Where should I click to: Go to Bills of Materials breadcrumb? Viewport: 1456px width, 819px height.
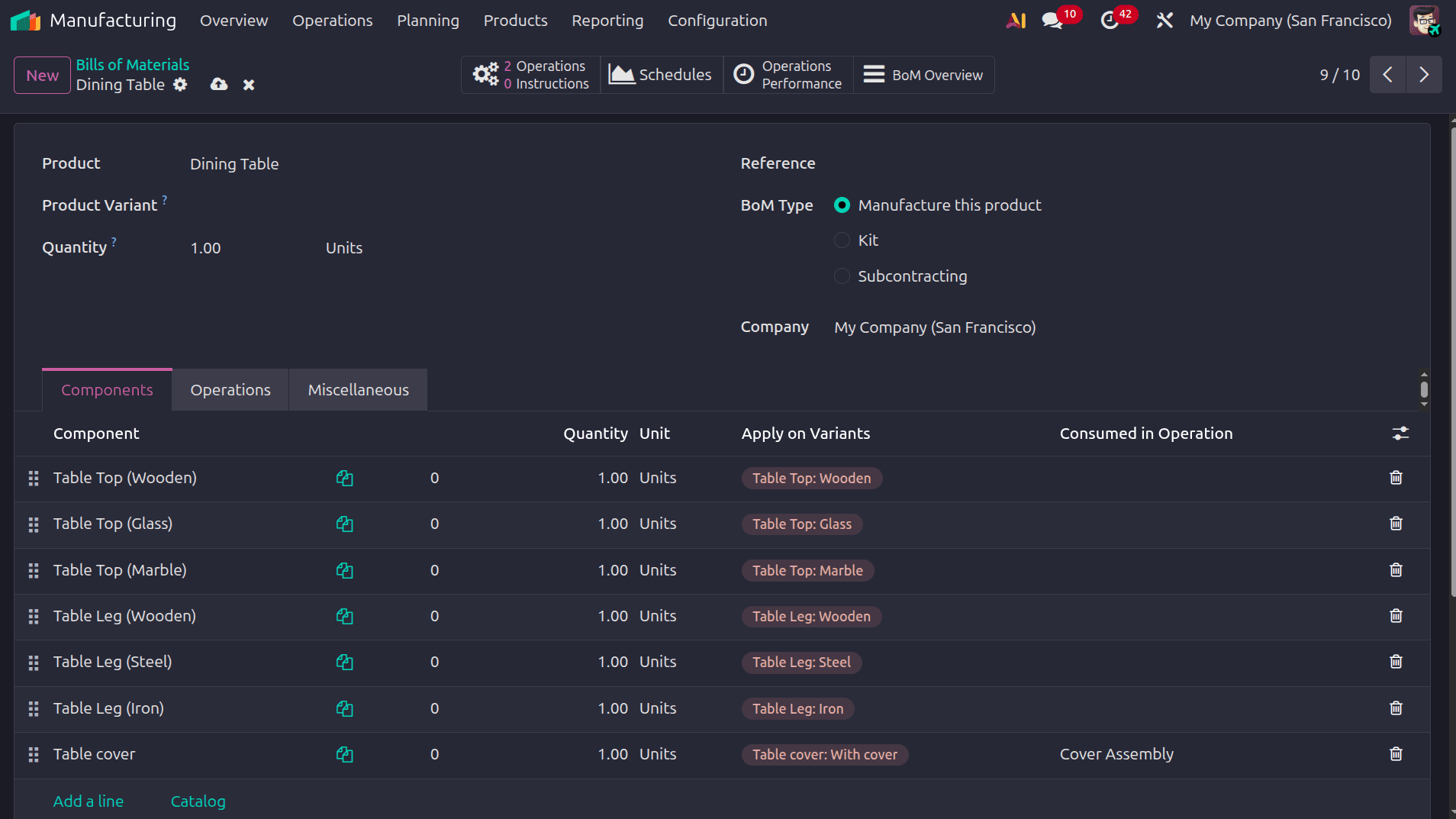pos(133,65)
